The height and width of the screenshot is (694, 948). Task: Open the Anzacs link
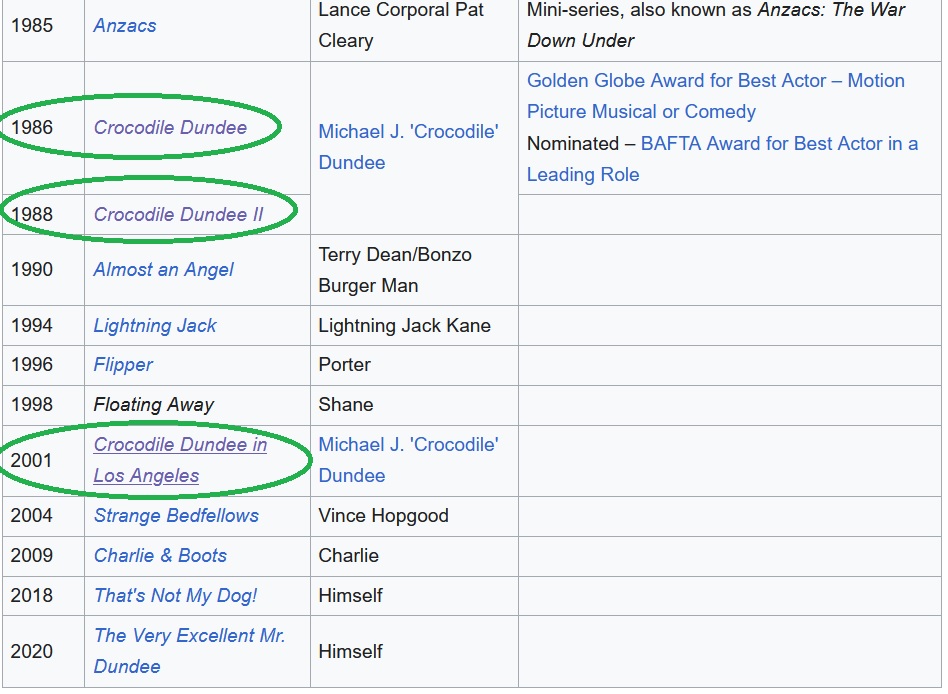point(125,25)
